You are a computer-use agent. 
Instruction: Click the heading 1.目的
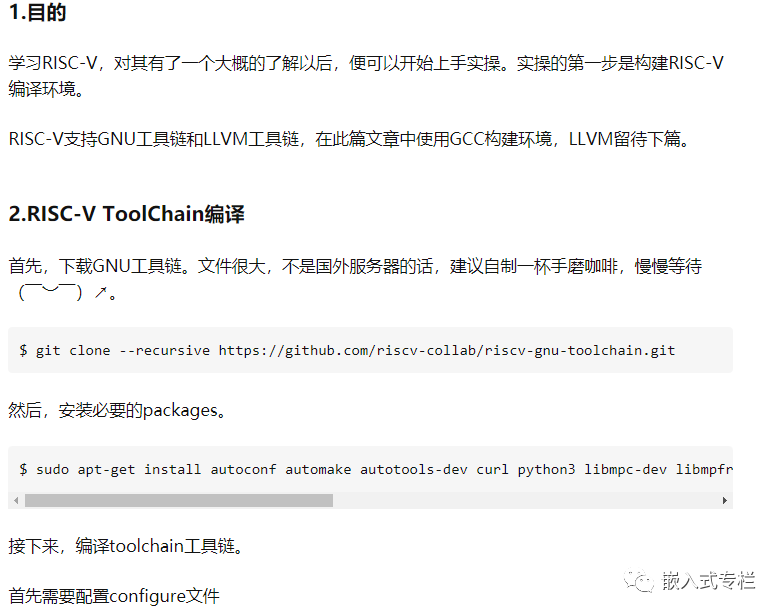37,12
